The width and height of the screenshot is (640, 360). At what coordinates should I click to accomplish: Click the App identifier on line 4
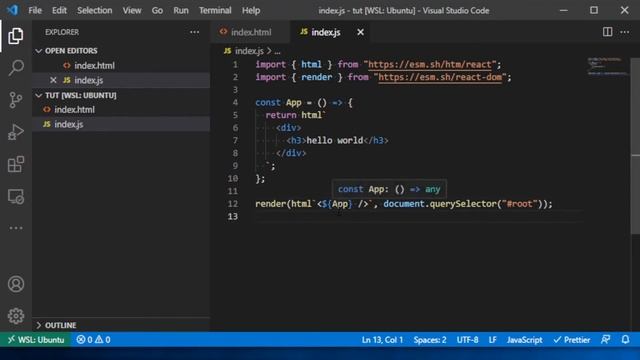coord(293,102)
